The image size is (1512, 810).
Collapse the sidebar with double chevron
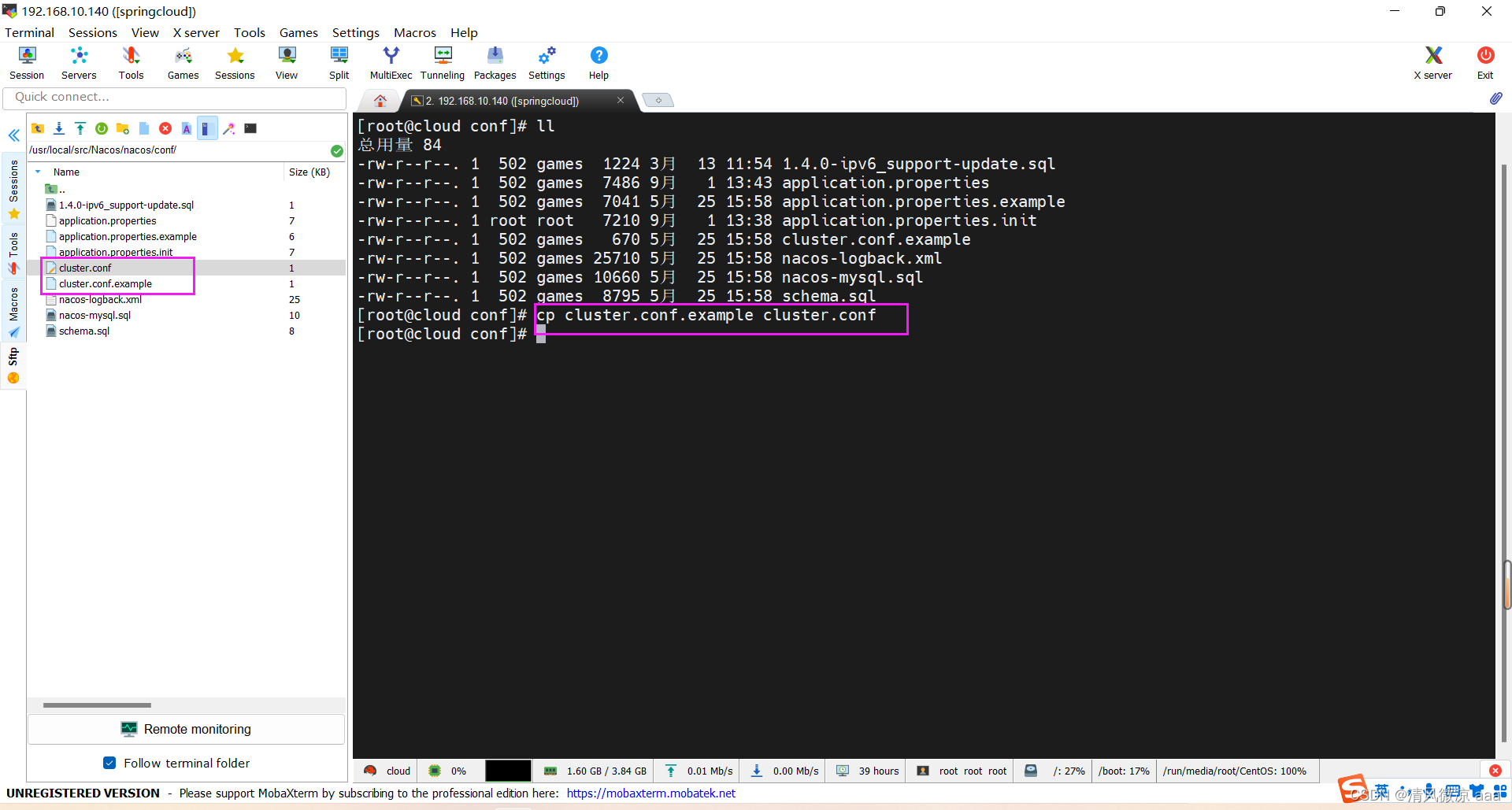click(13, 135)
